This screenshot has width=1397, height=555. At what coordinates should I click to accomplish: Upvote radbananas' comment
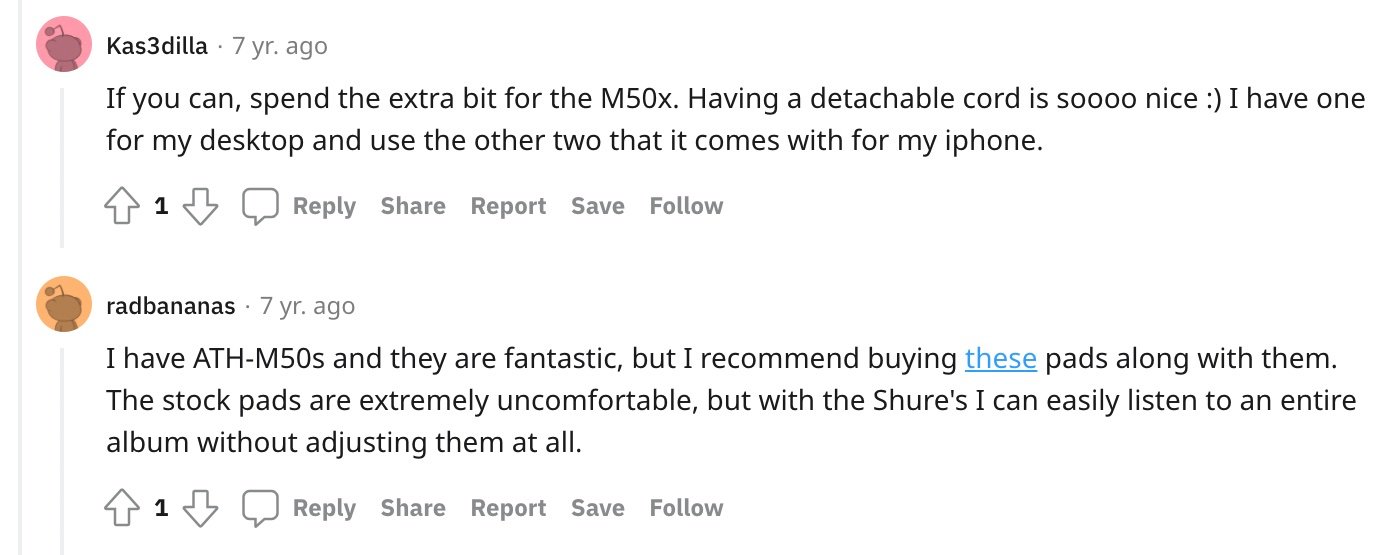[x=121, y=508]
